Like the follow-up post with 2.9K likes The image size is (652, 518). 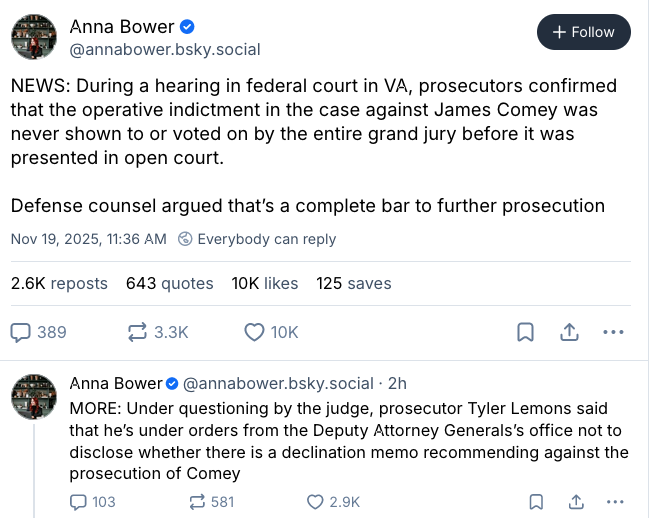[315, 502]
